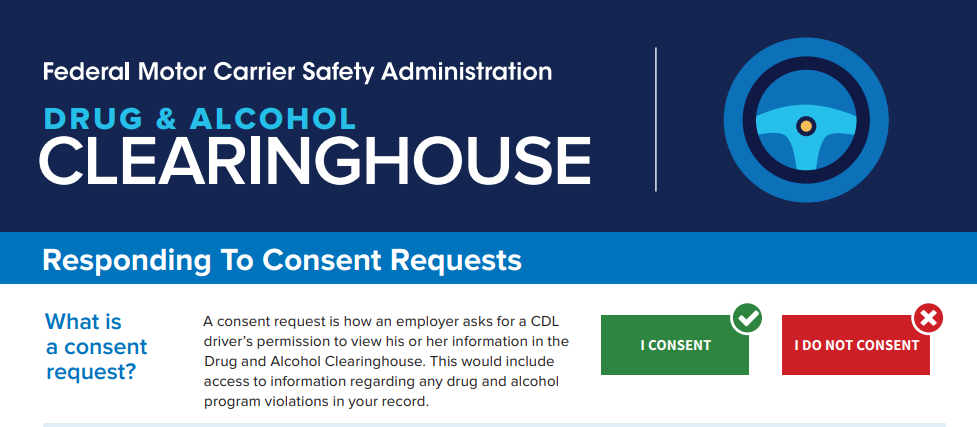Click the light blue line below the paragraph

(494, 424)
